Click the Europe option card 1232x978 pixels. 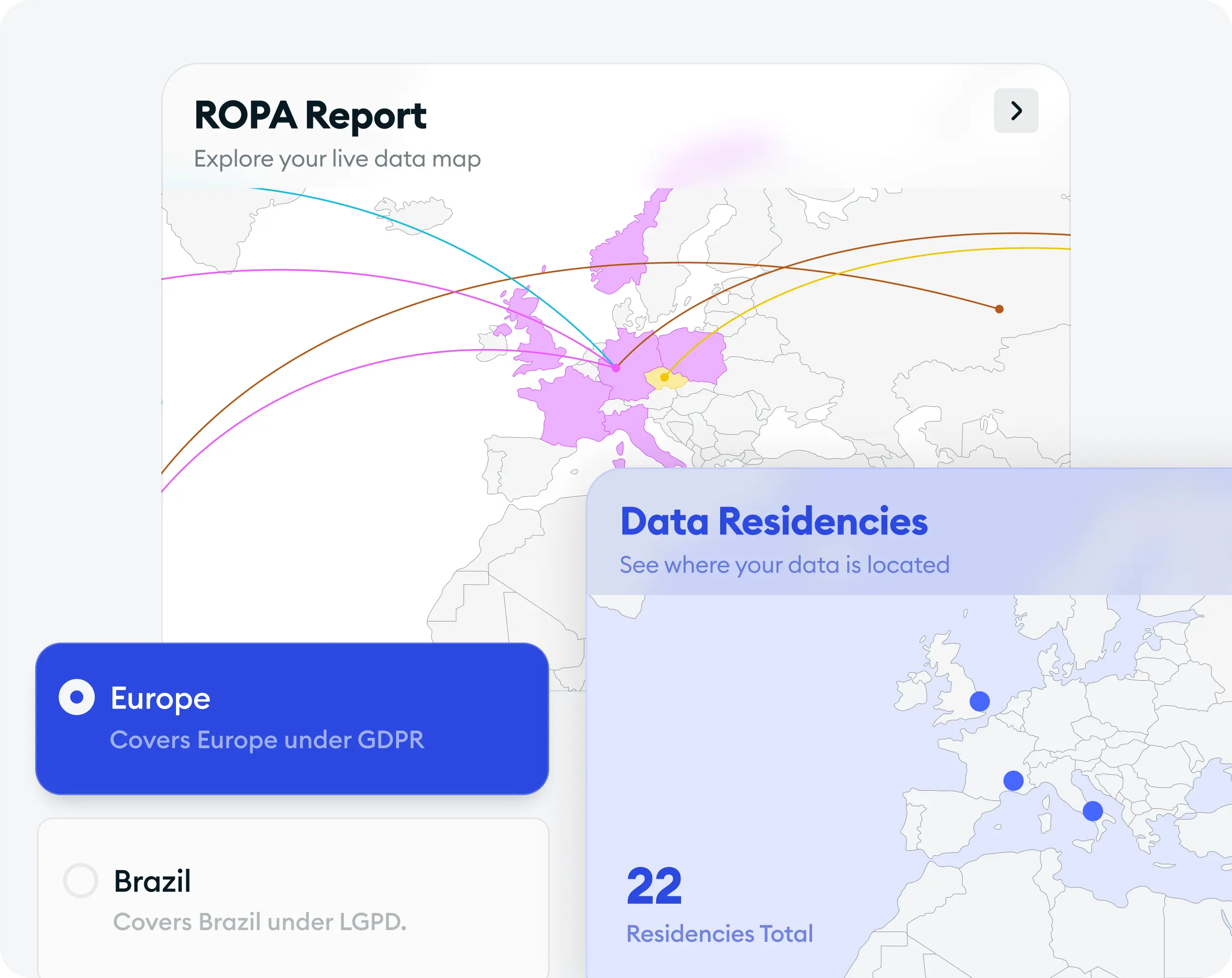tap(292, 718)
